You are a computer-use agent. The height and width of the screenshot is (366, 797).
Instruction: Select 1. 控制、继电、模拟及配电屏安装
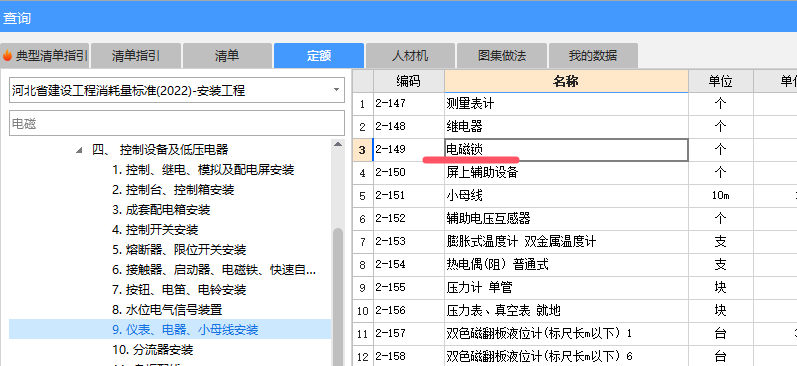[203, 170]
